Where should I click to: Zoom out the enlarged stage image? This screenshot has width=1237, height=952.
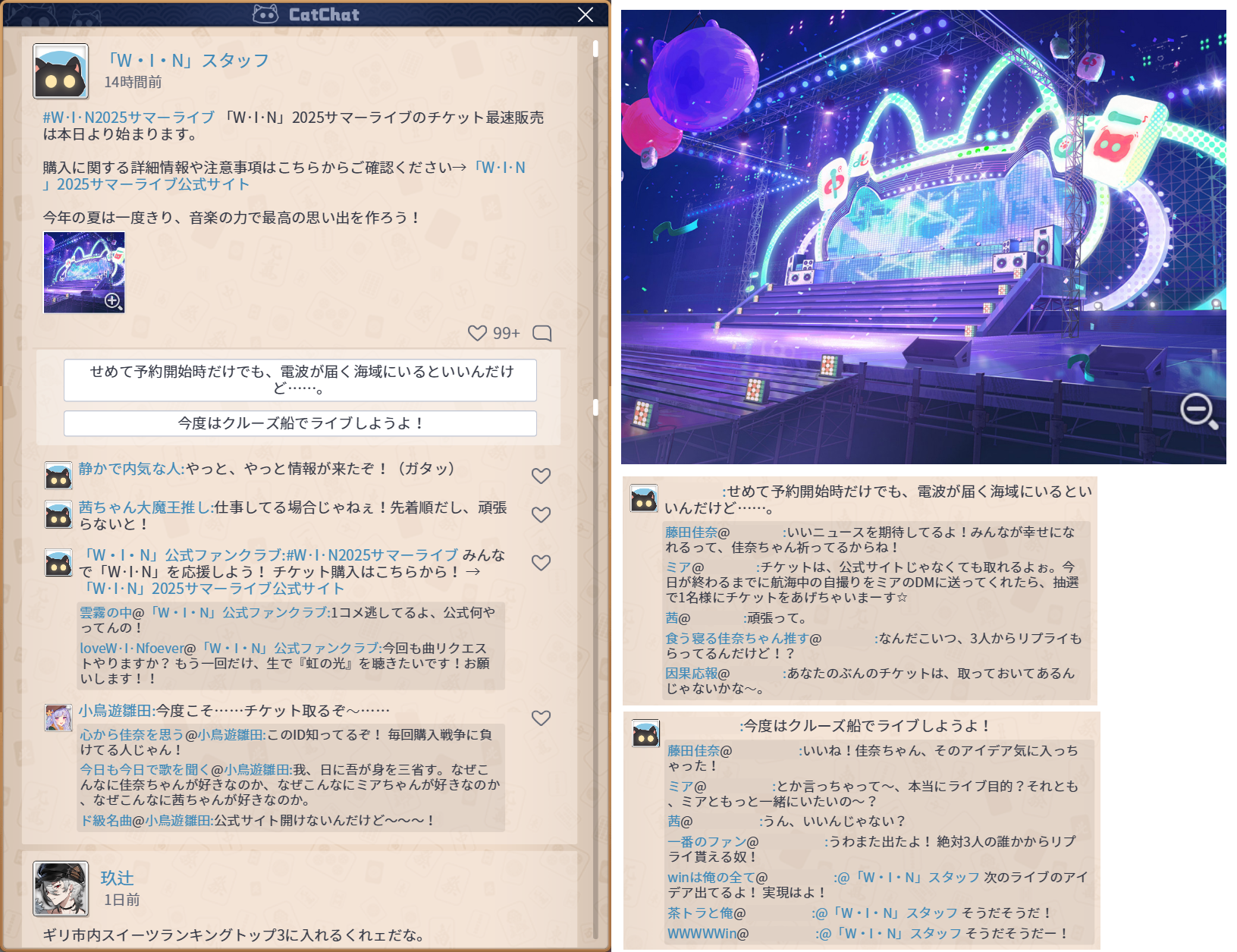point(1198,411)
